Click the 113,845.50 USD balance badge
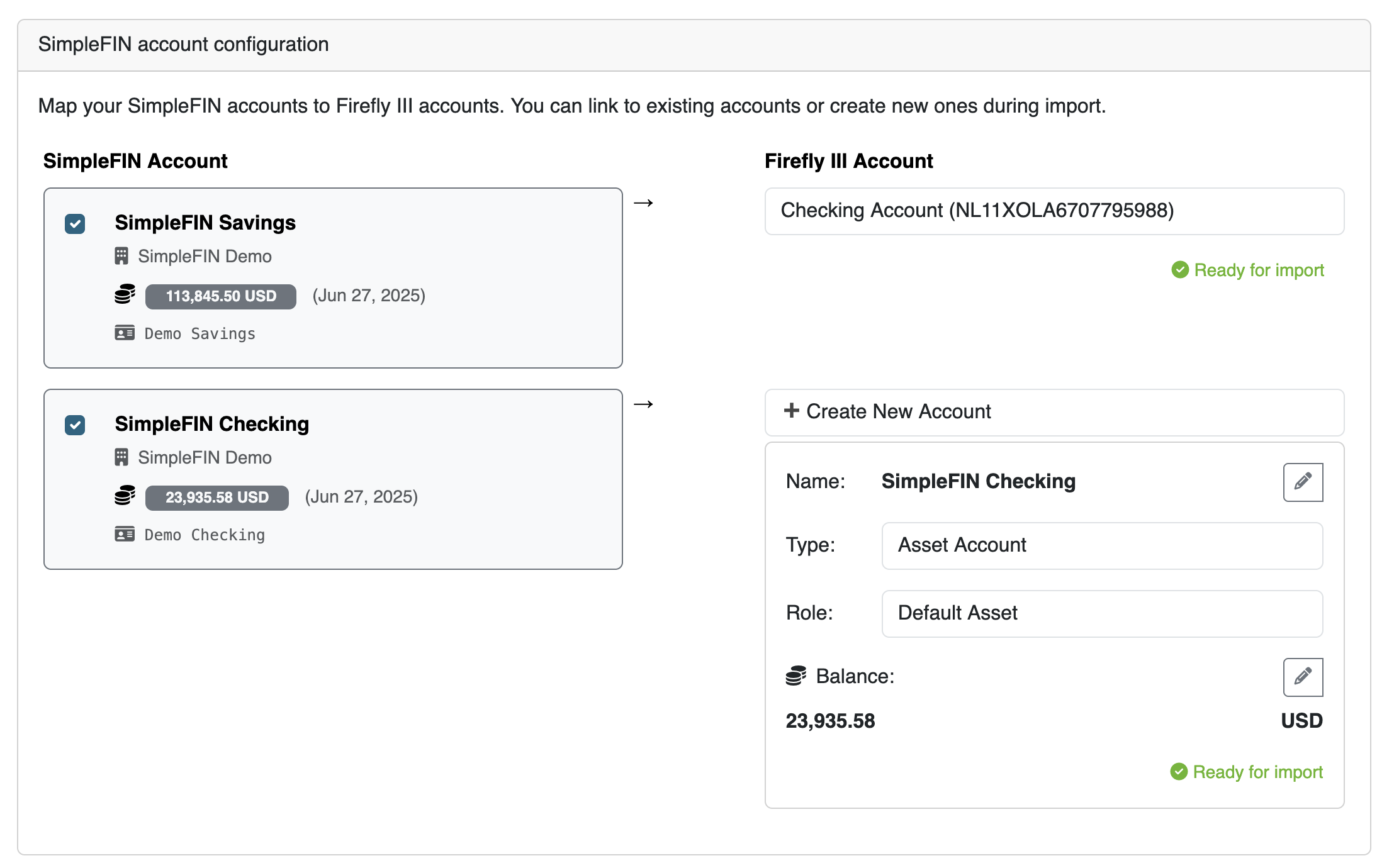The height and width of the screenshot is (868, 1377). 220,296
